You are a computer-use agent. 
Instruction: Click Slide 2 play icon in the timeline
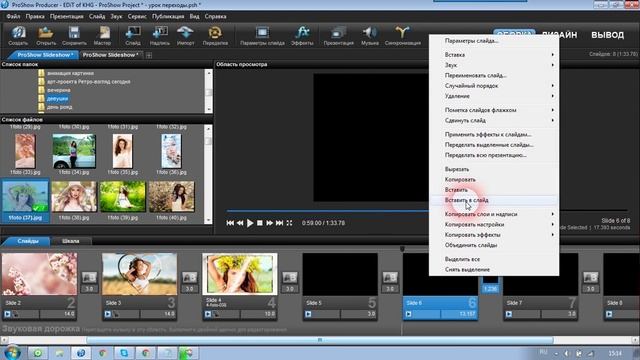7,314
